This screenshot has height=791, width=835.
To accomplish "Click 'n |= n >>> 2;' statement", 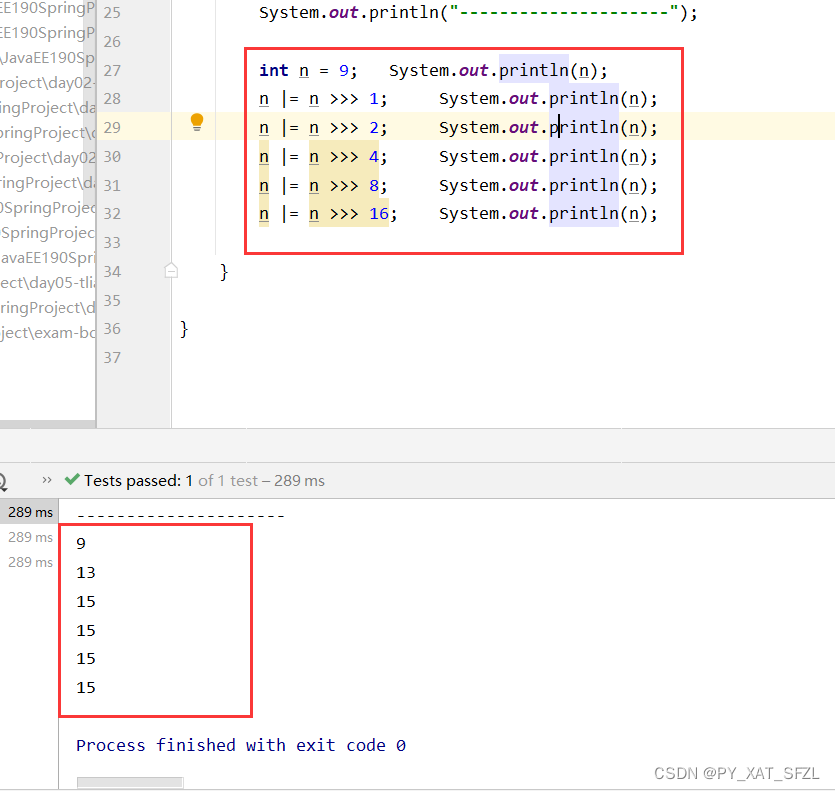I will click(x=323, y=128).
